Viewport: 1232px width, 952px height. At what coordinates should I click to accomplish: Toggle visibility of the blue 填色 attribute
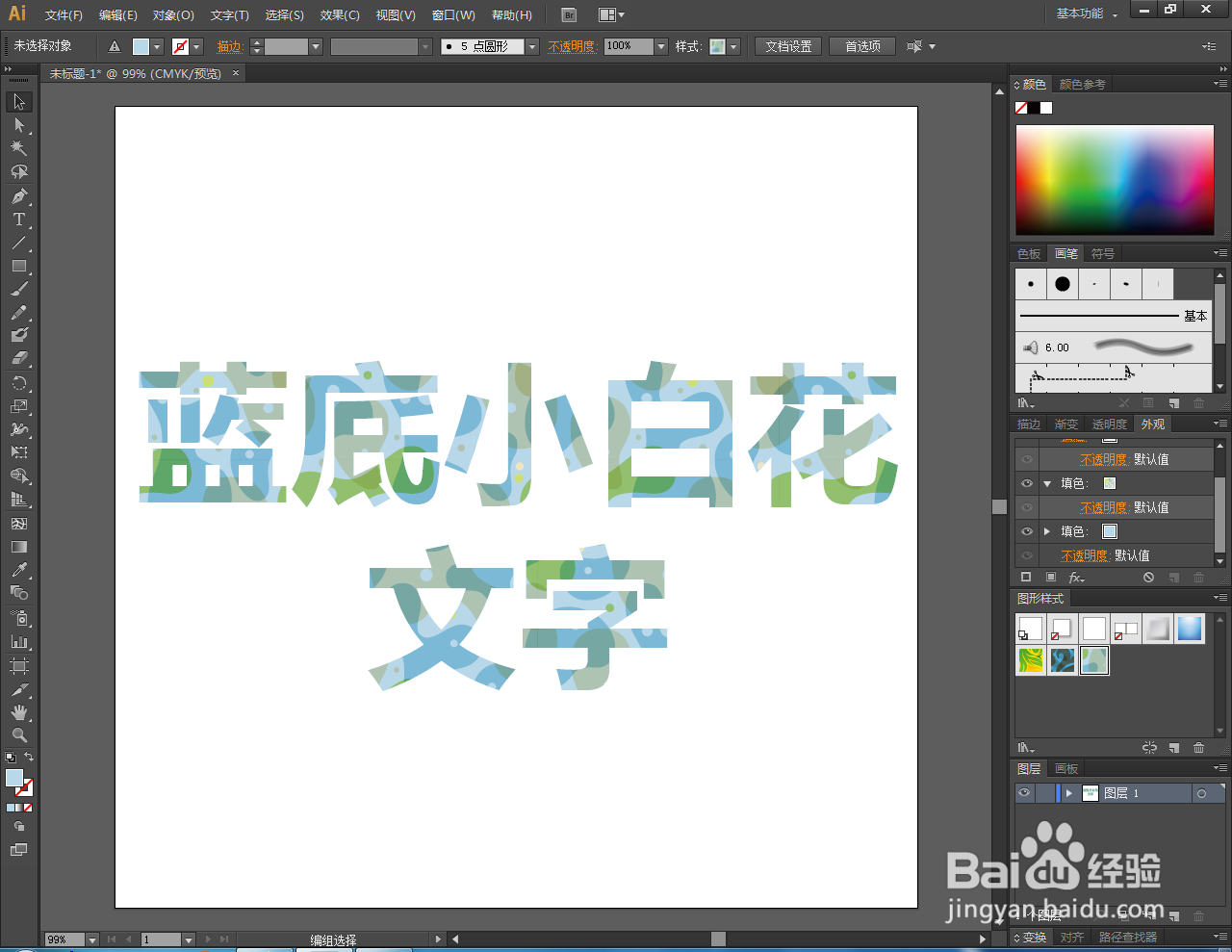point(1026,531)
